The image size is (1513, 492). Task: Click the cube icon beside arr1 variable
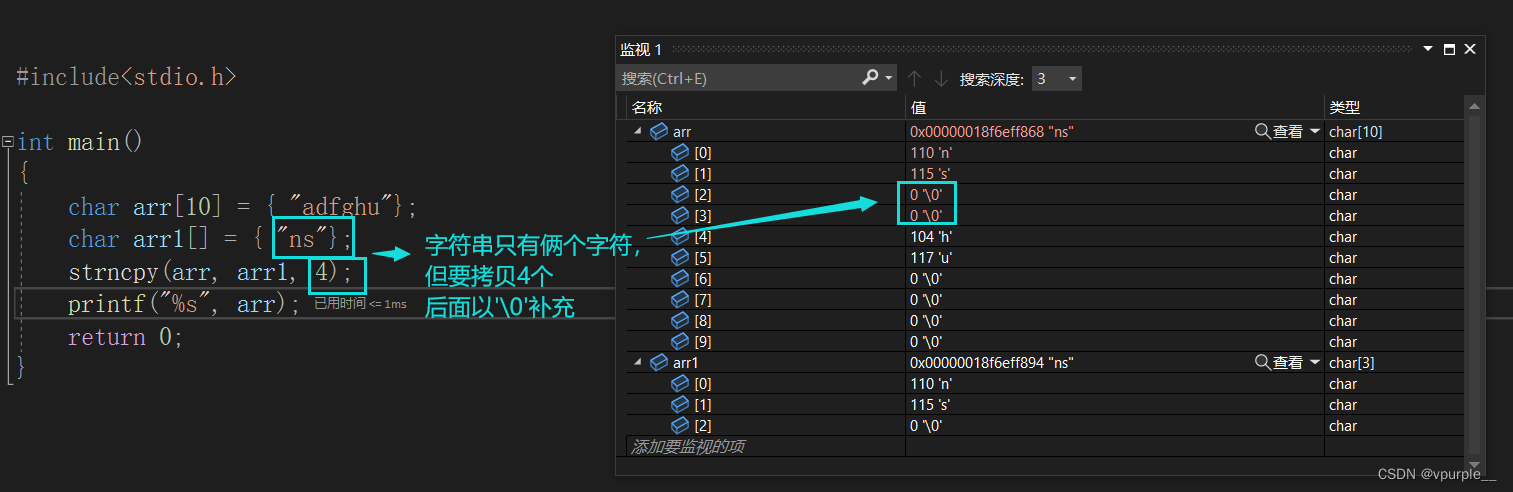pyautogui.click(x=659, y=362)
